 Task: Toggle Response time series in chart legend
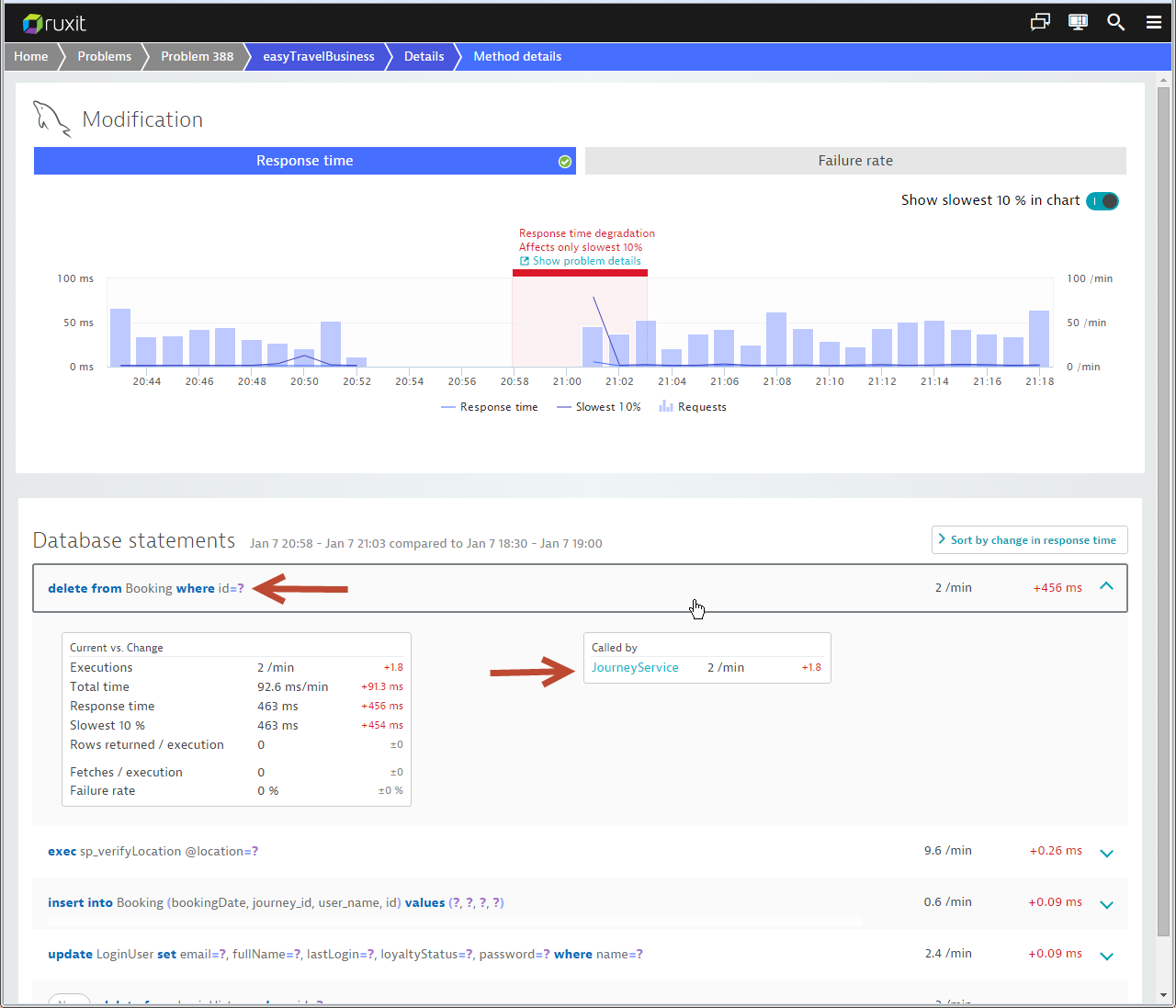tap(490, 407)
